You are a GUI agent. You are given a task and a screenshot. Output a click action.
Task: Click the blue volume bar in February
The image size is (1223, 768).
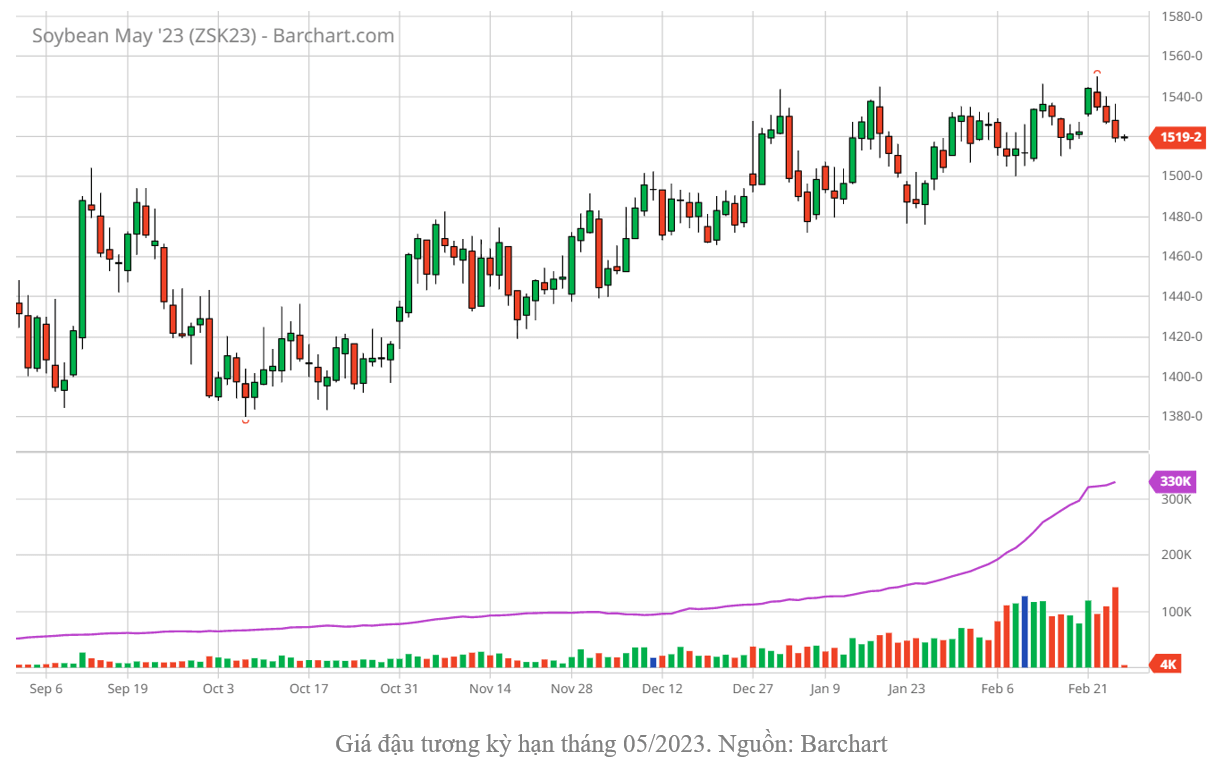pos(1025,632)
